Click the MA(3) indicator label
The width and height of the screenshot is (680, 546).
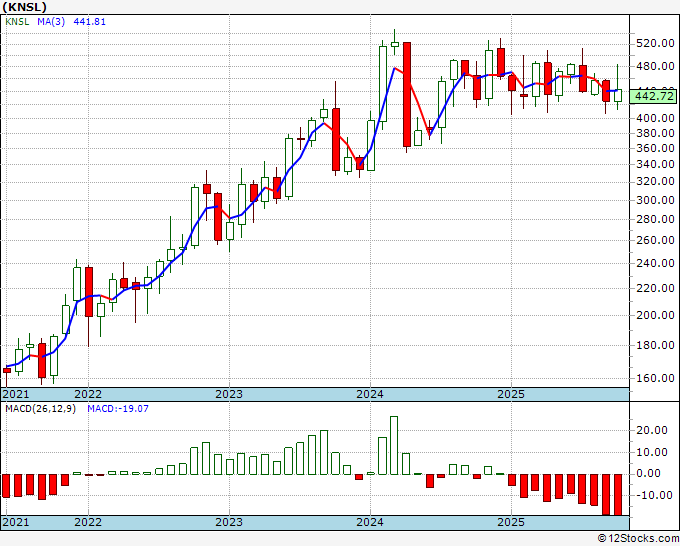51,21
